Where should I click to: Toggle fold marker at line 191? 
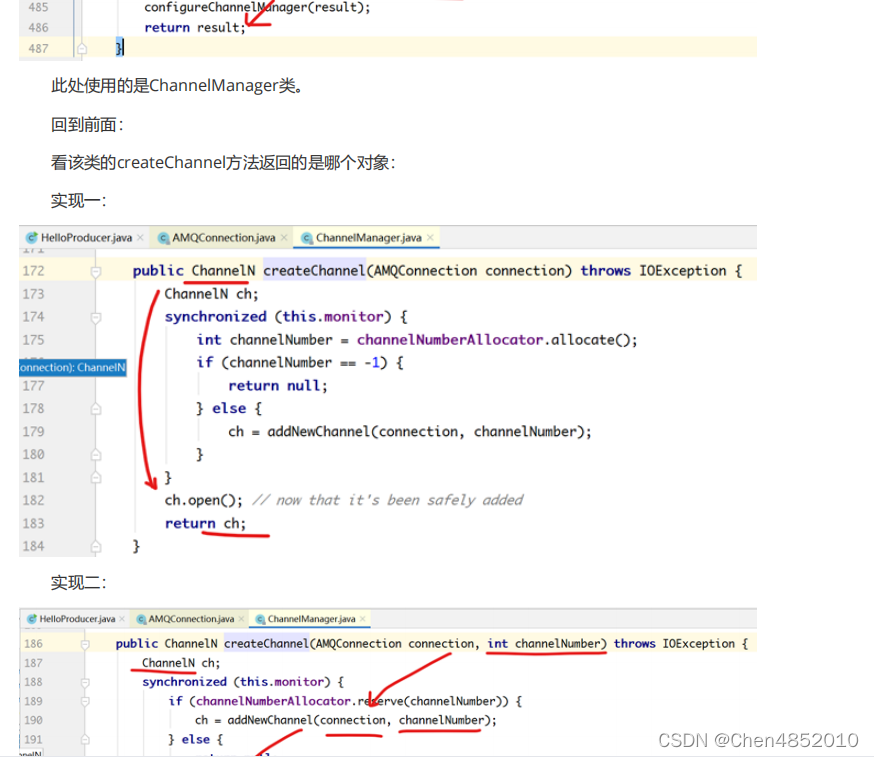tap(85, 740)
